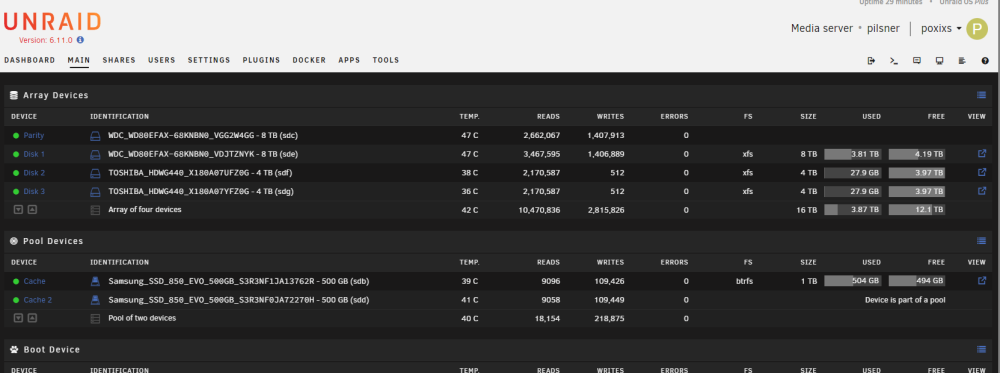Click the Pool Devices header icon
The width and height of the screenshot is (1000, 373).
pos(14,241)
